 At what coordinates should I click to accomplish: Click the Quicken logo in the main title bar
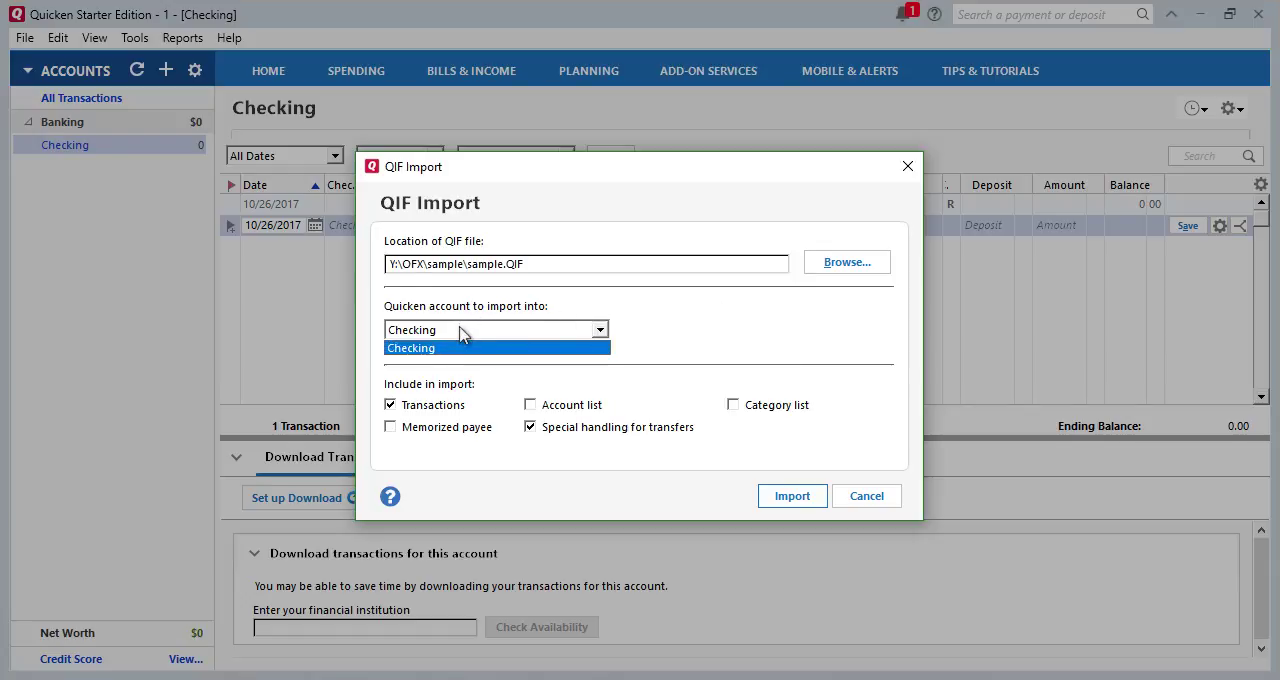(16, 14)
